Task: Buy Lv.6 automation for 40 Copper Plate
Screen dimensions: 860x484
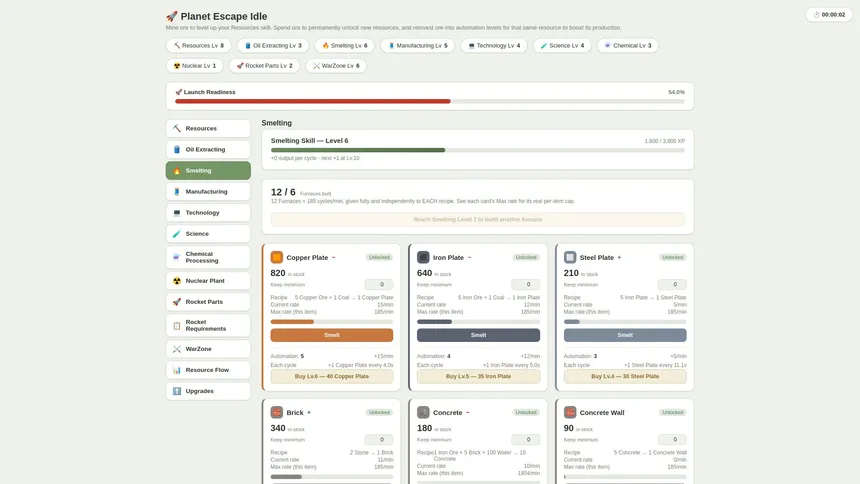Action: point(331,376)
